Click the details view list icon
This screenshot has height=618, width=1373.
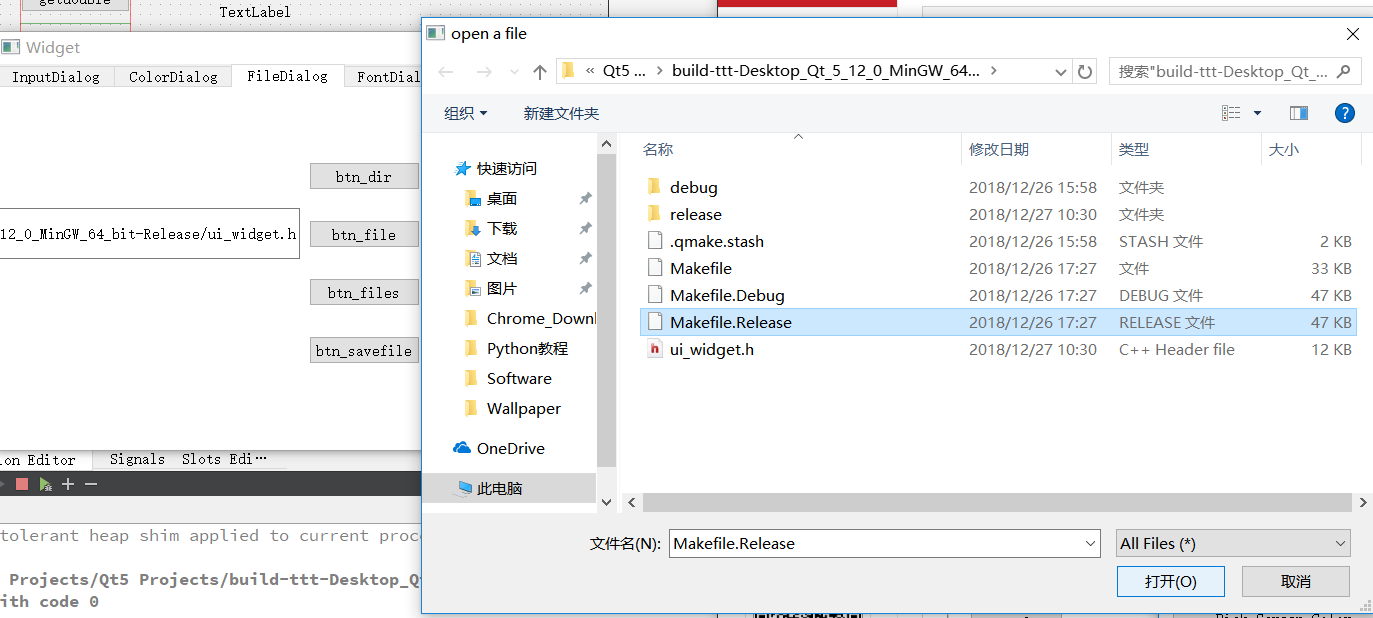[x=1232, y=112]
